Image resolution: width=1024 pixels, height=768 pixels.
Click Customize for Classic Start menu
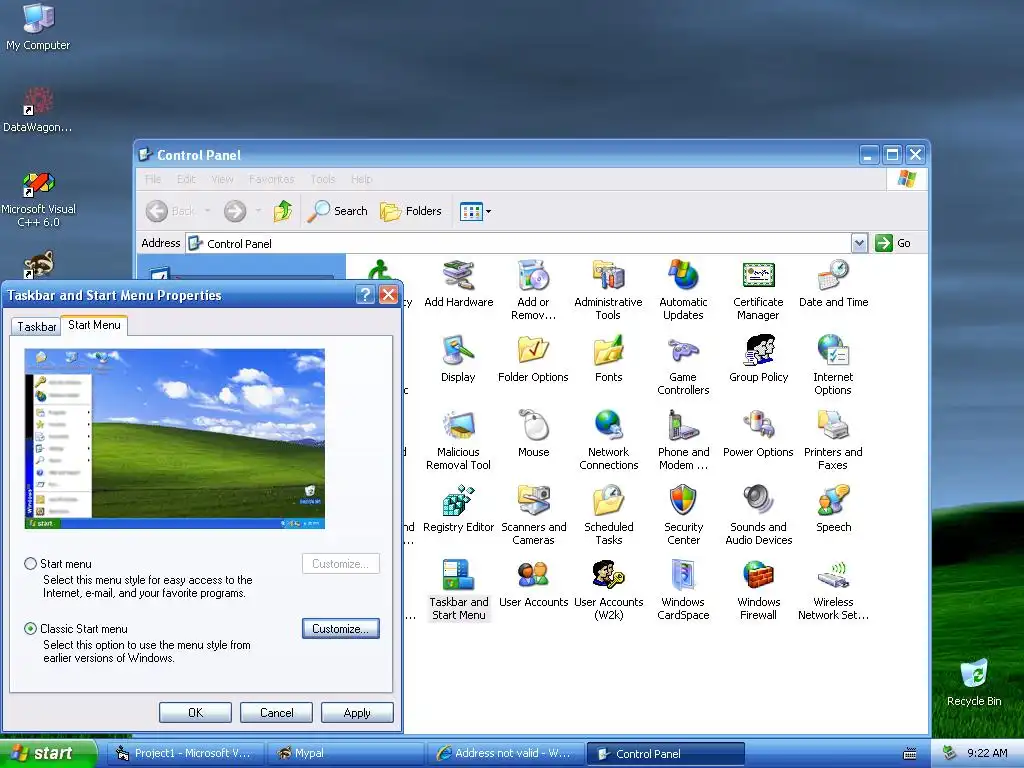pos(340,629)
